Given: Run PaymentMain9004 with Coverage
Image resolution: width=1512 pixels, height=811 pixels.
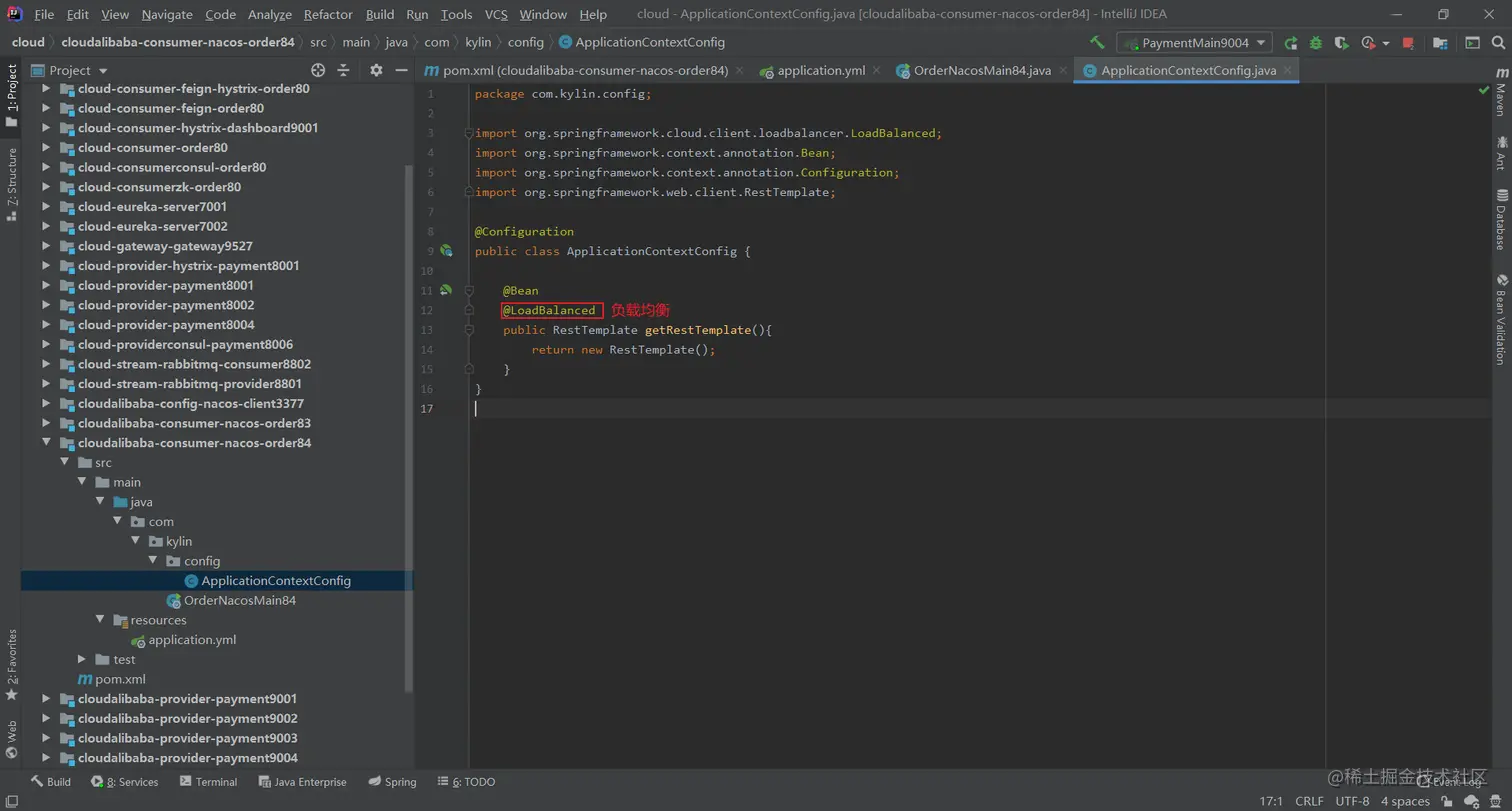Looking at the screenshot, I should 1342,43.
